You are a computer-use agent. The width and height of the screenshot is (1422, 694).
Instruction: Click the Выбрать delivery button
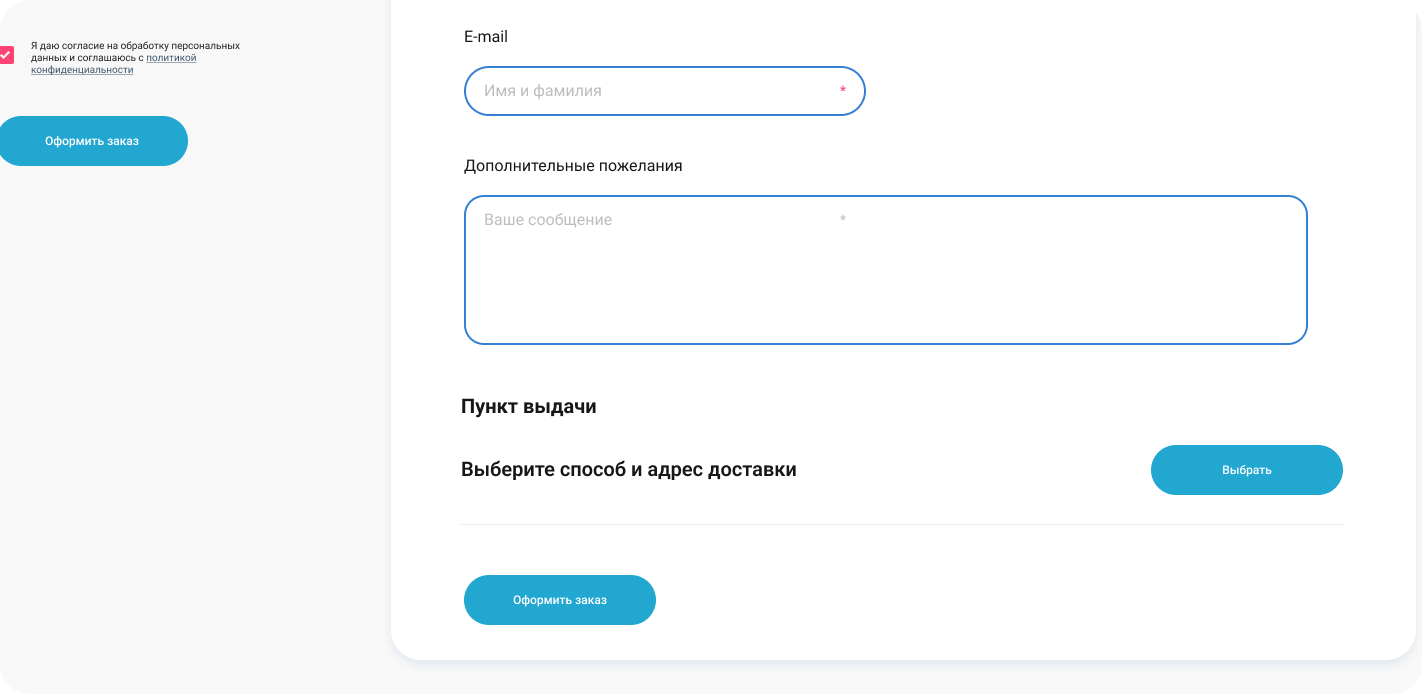[x=1247, y=470]
